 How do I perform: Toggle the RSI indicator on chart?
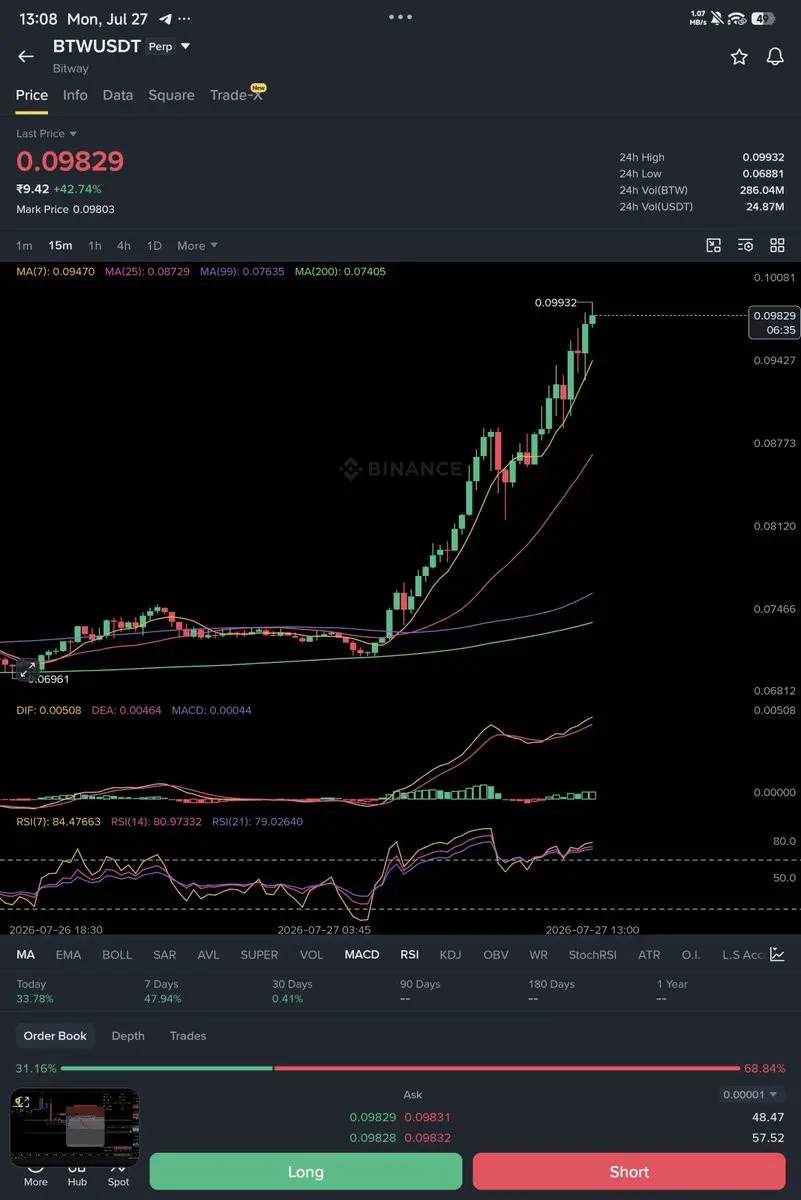point(410,955)
